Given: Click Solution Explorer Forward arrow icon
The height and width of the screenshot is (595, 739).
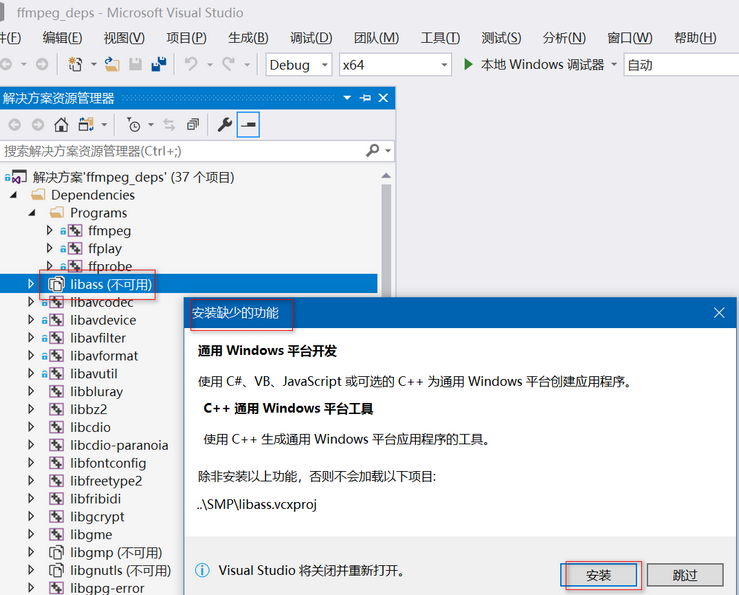Looking at the screenshot, I should [38, 125].
